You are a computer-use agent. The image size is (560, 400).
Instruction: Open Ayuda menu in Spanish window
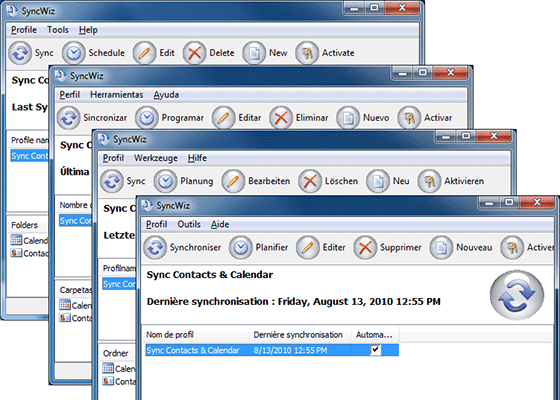[x=166, y=95]
